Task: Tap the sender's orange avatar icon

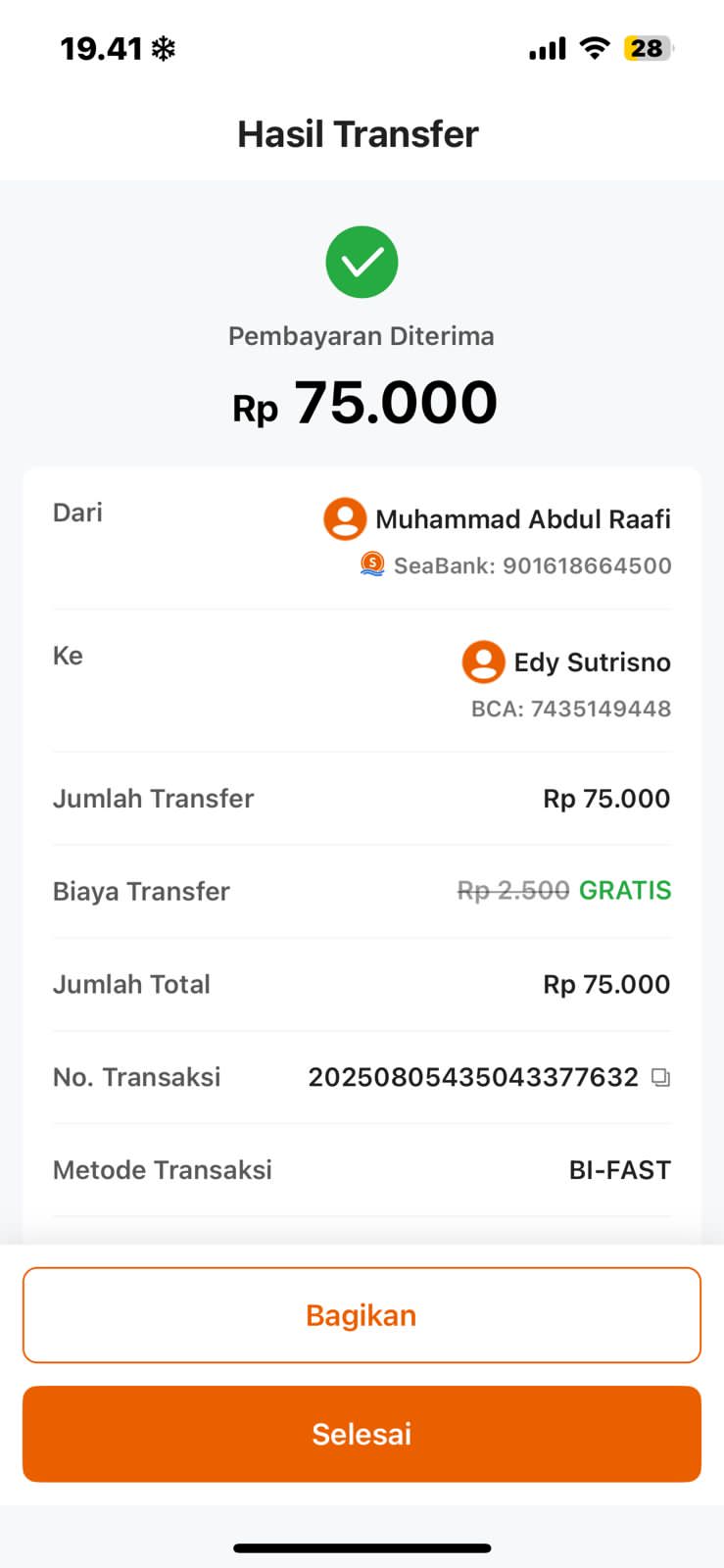Action: [x=345, y=518]
